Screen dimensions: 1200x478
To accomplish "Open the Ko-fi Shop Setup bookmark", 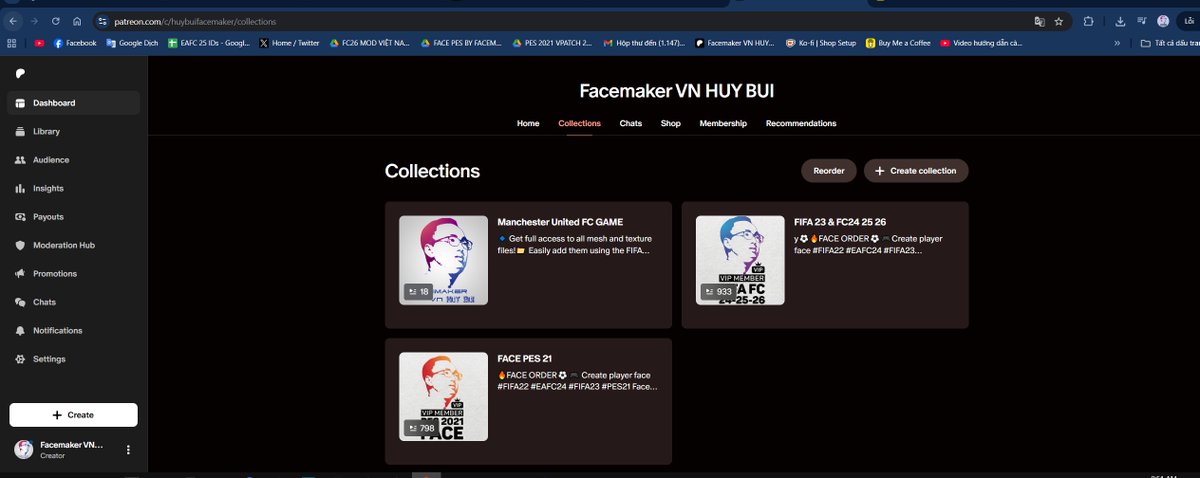I will [821, 43].
